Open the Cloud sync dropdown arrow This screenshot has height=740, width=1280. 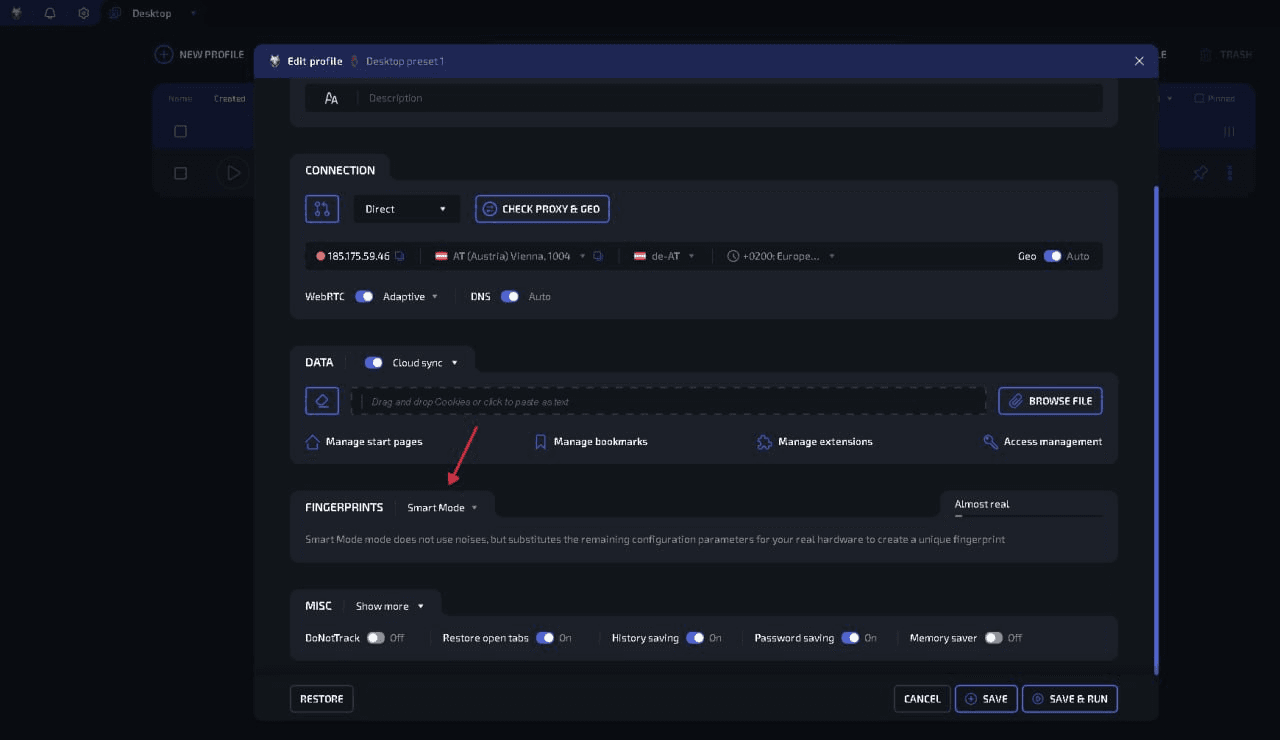[454, 362]
